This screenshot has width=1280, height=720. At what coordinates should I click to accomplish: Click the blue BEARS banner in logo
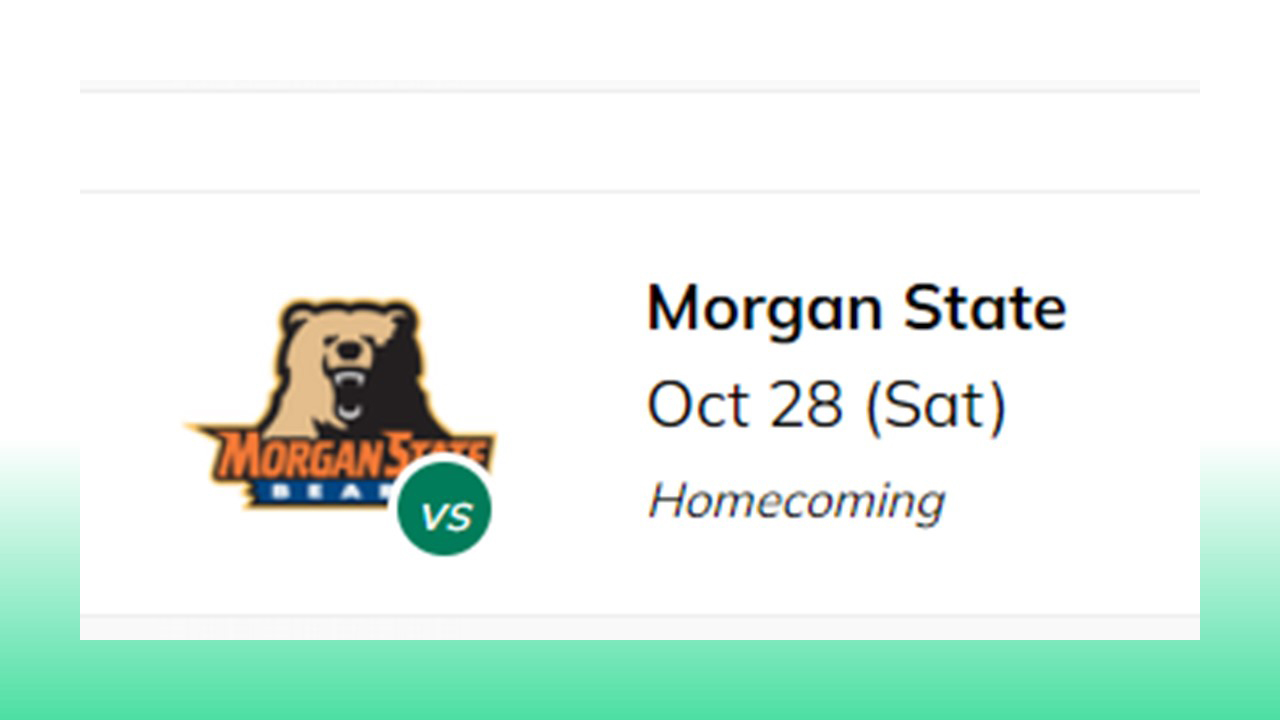pyautogui.click(x=322, y=491)
